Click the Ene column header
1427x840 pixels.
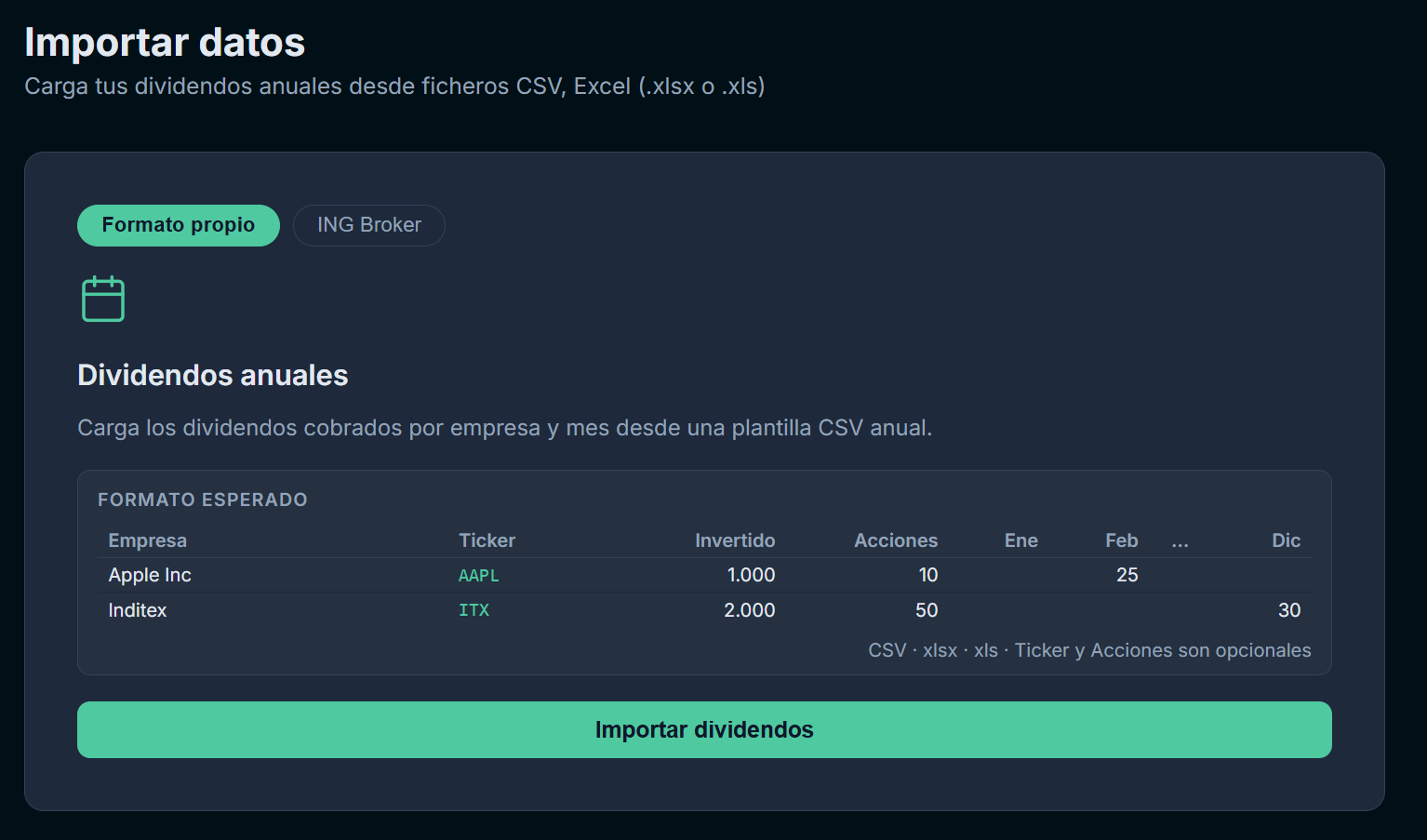(x=1021, y=540)
